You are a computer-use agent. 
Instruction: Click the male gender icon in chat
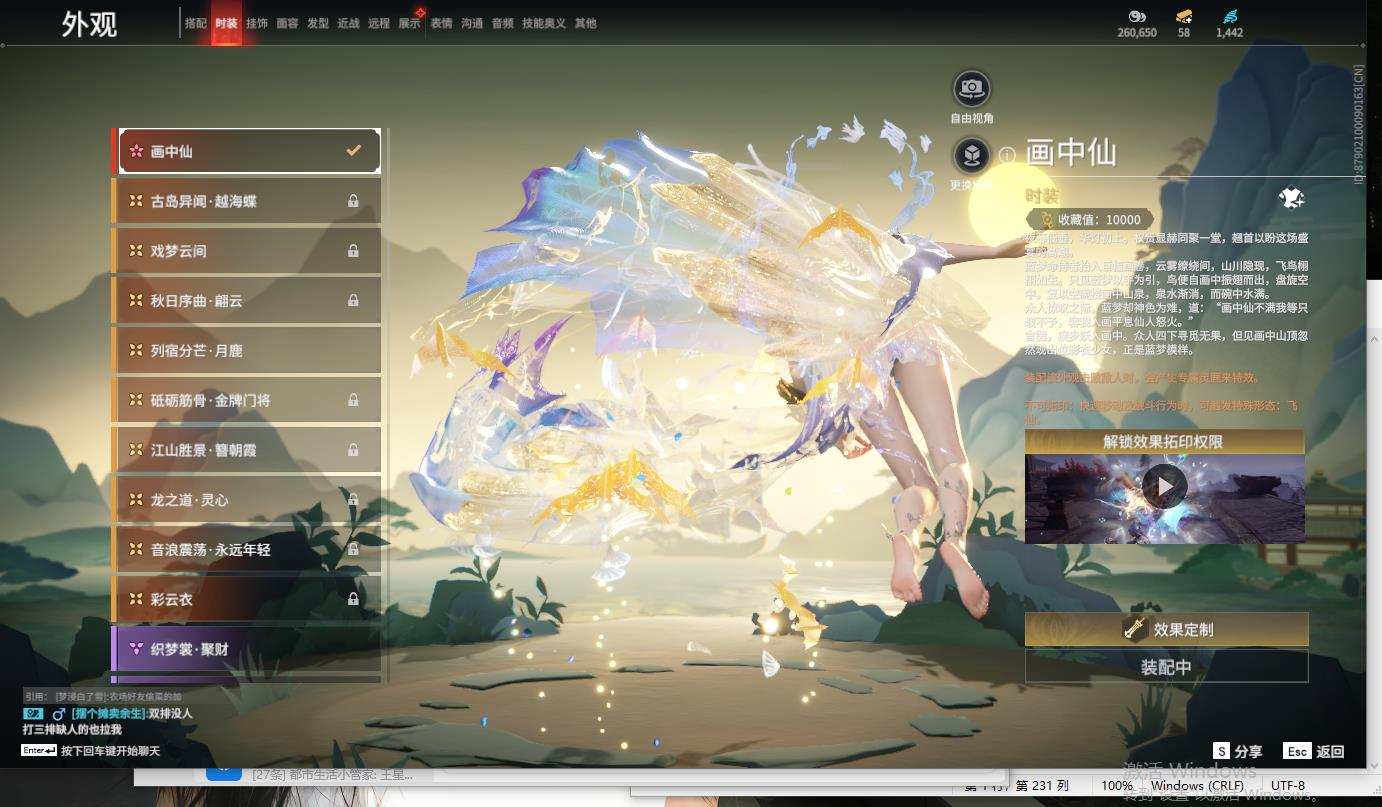pos(59,713)
